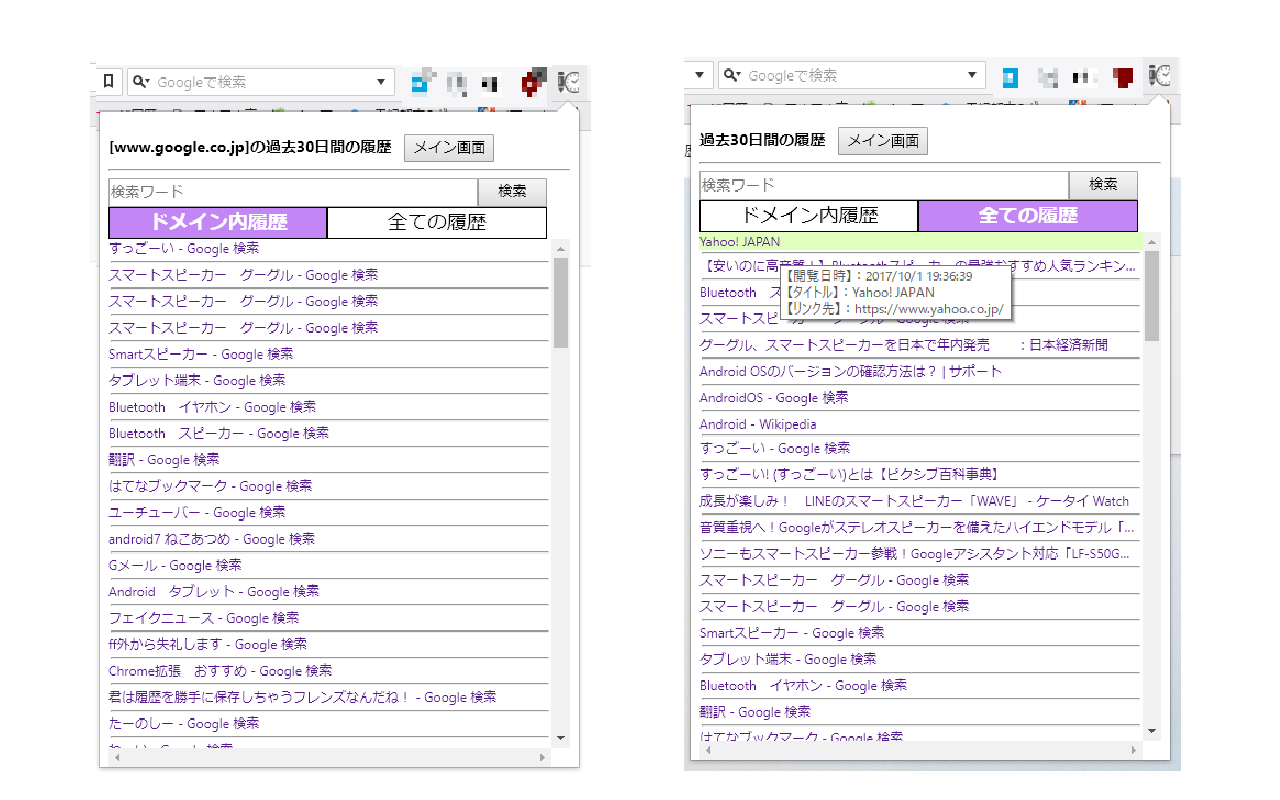Viewport: 1280px width, 800px height.
Task: Click the left arrow of the right panel's horizontal scrollbar
Action: (707, 751)
